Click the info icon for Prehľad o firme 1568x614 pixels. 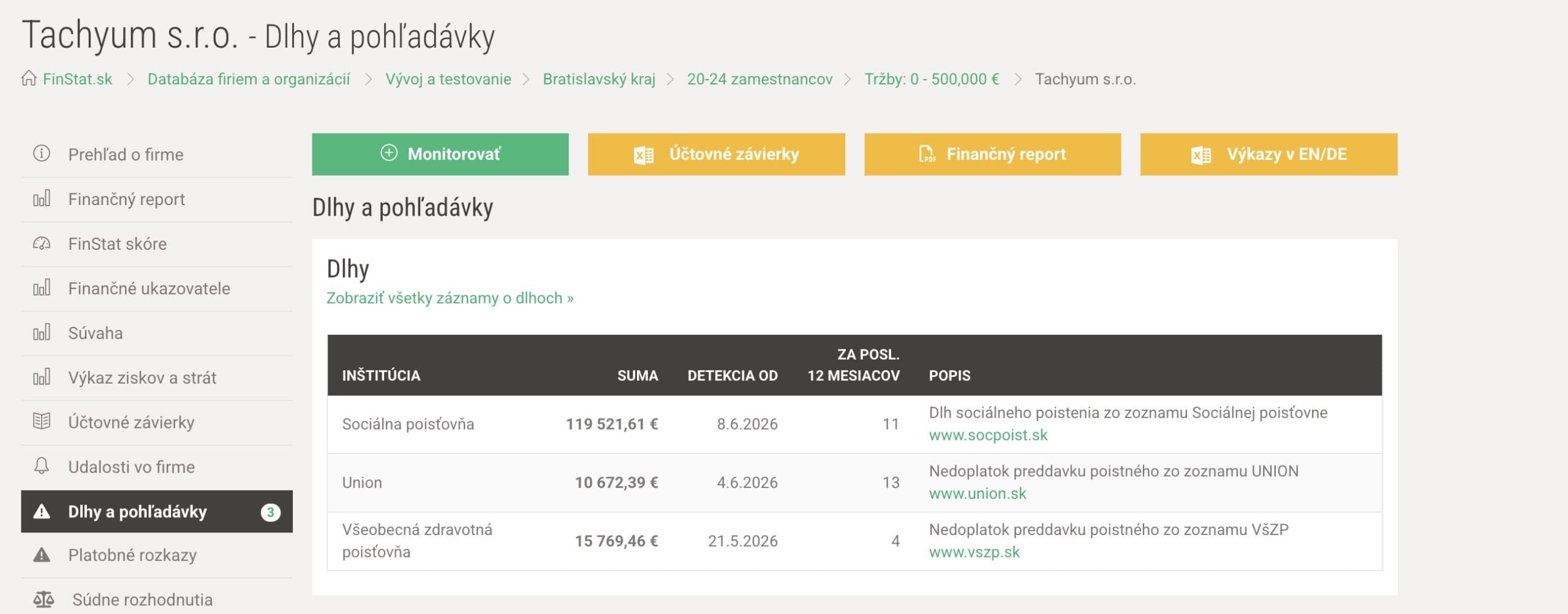click(42, 153)
